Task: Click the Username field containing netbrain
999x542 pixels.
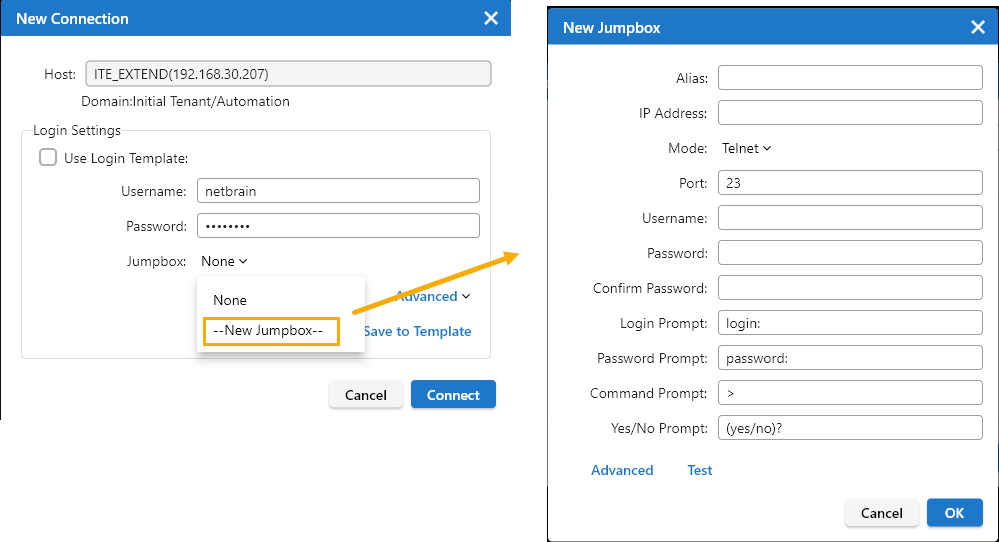Action: (338, 191)
